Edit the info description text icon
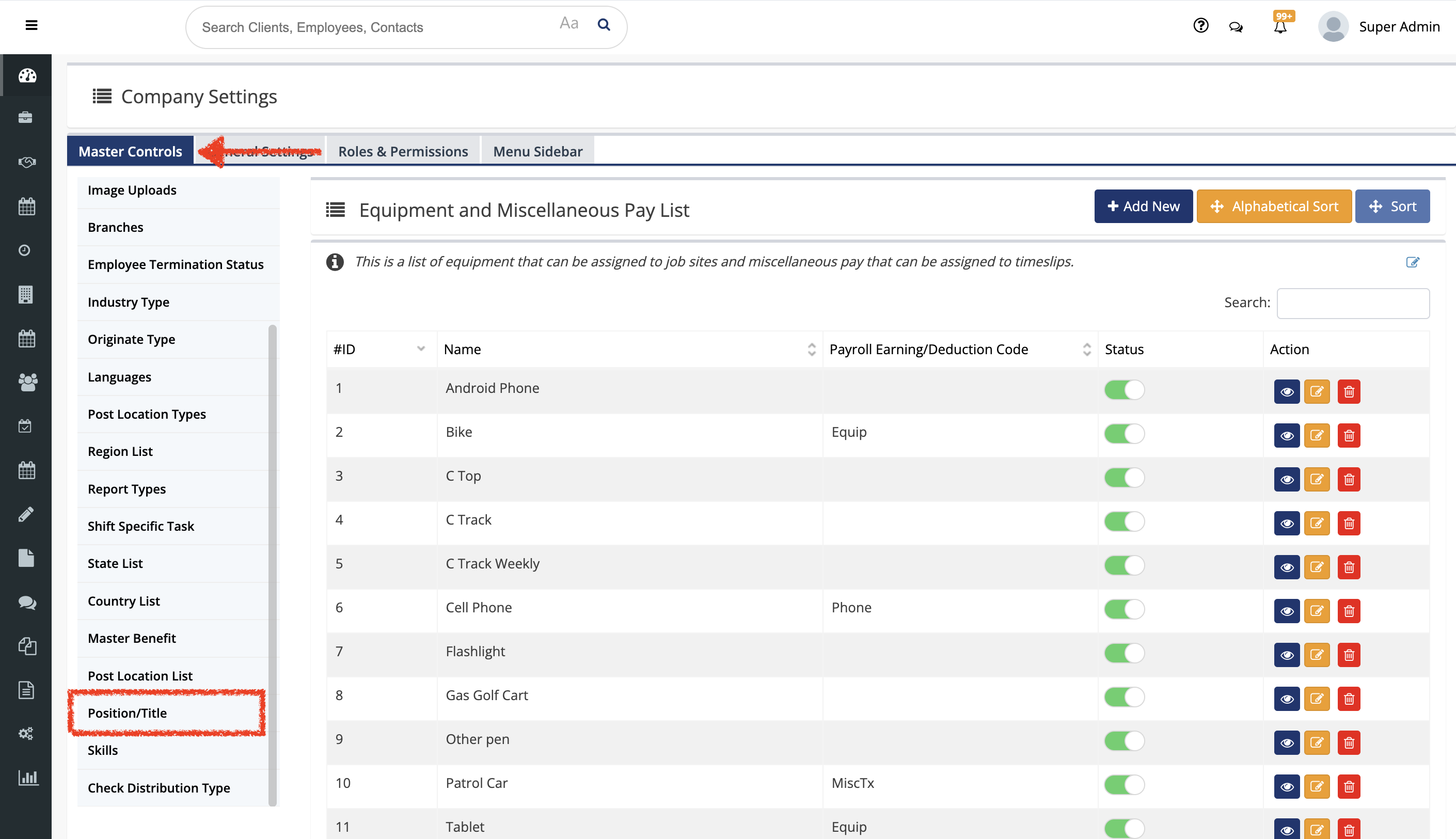The image size is (1456, 839). [1412, 262]
